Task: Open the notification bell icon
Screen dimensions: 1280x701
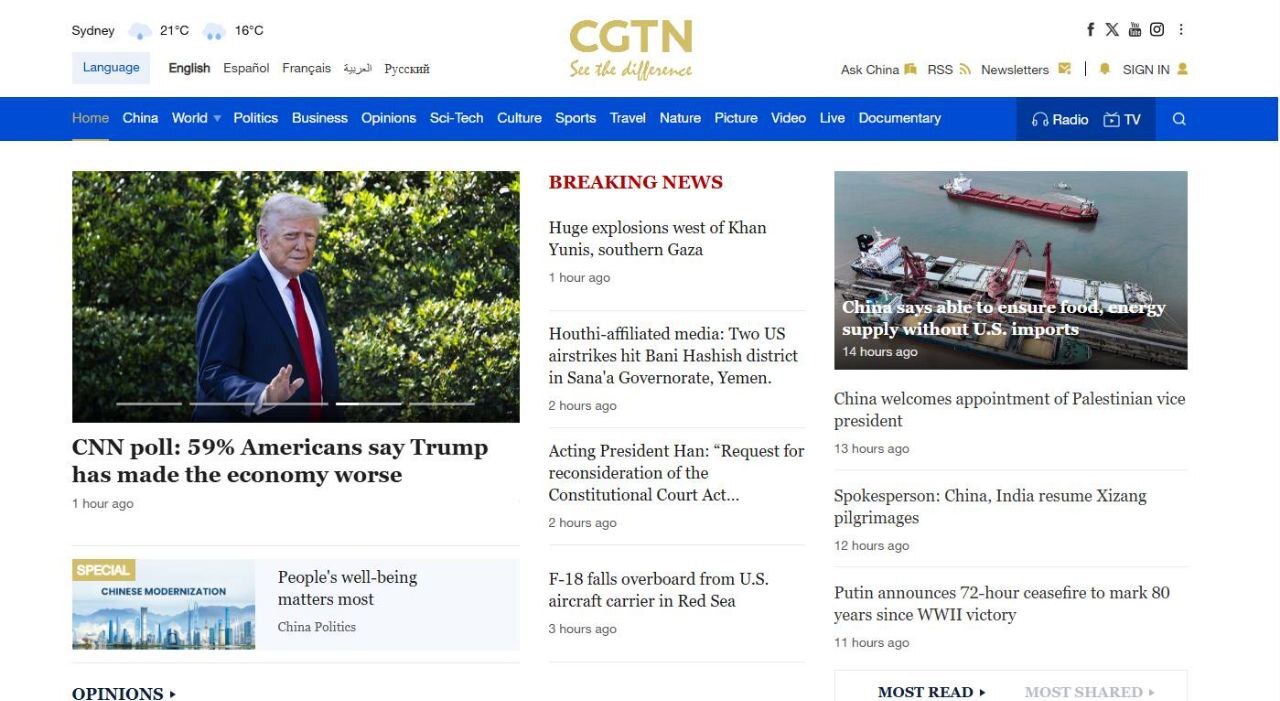Action: pyautogui.click(x=1105, y=69)
